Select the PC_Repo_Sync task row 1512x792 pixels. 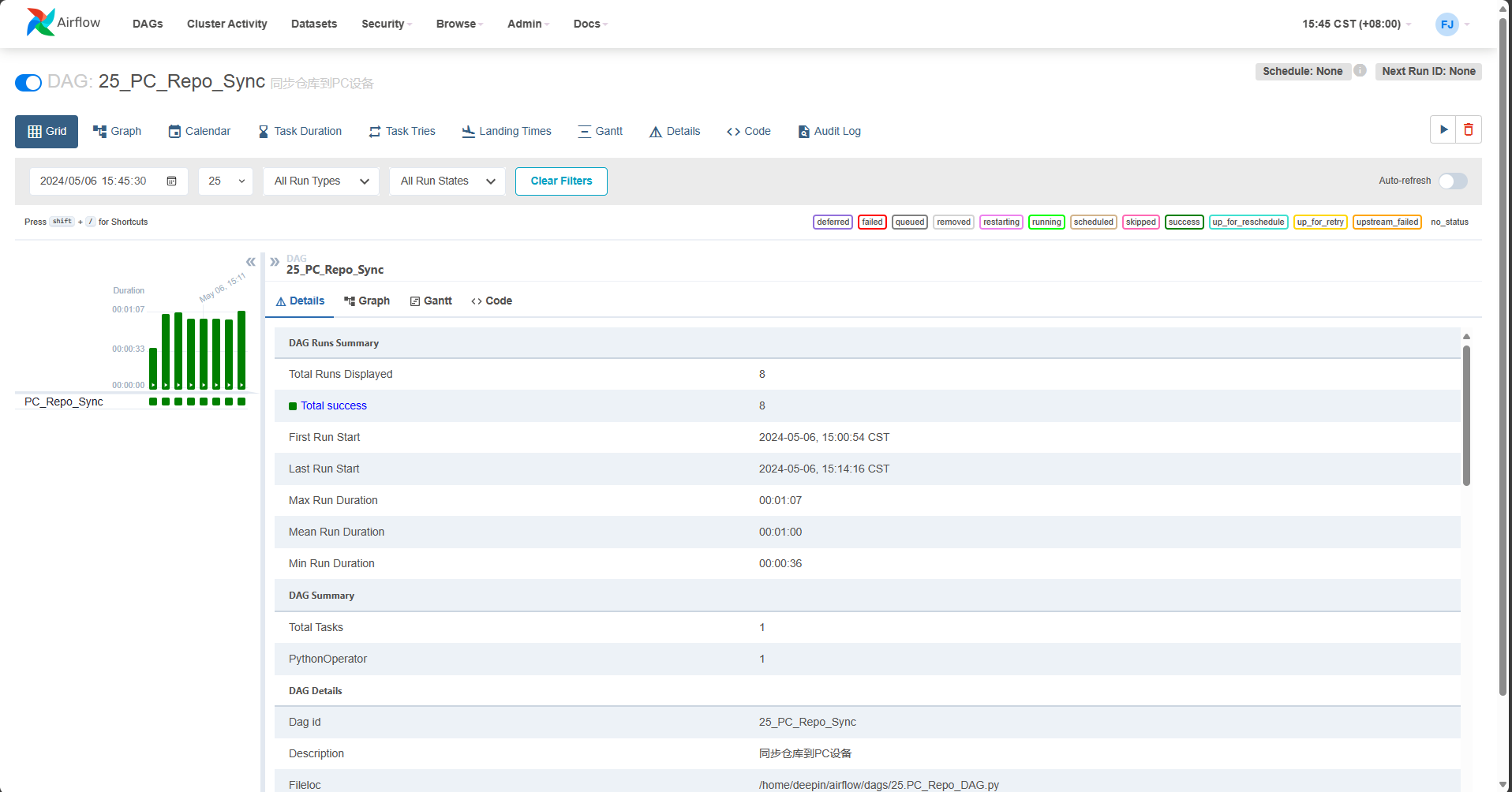(131, 402)
